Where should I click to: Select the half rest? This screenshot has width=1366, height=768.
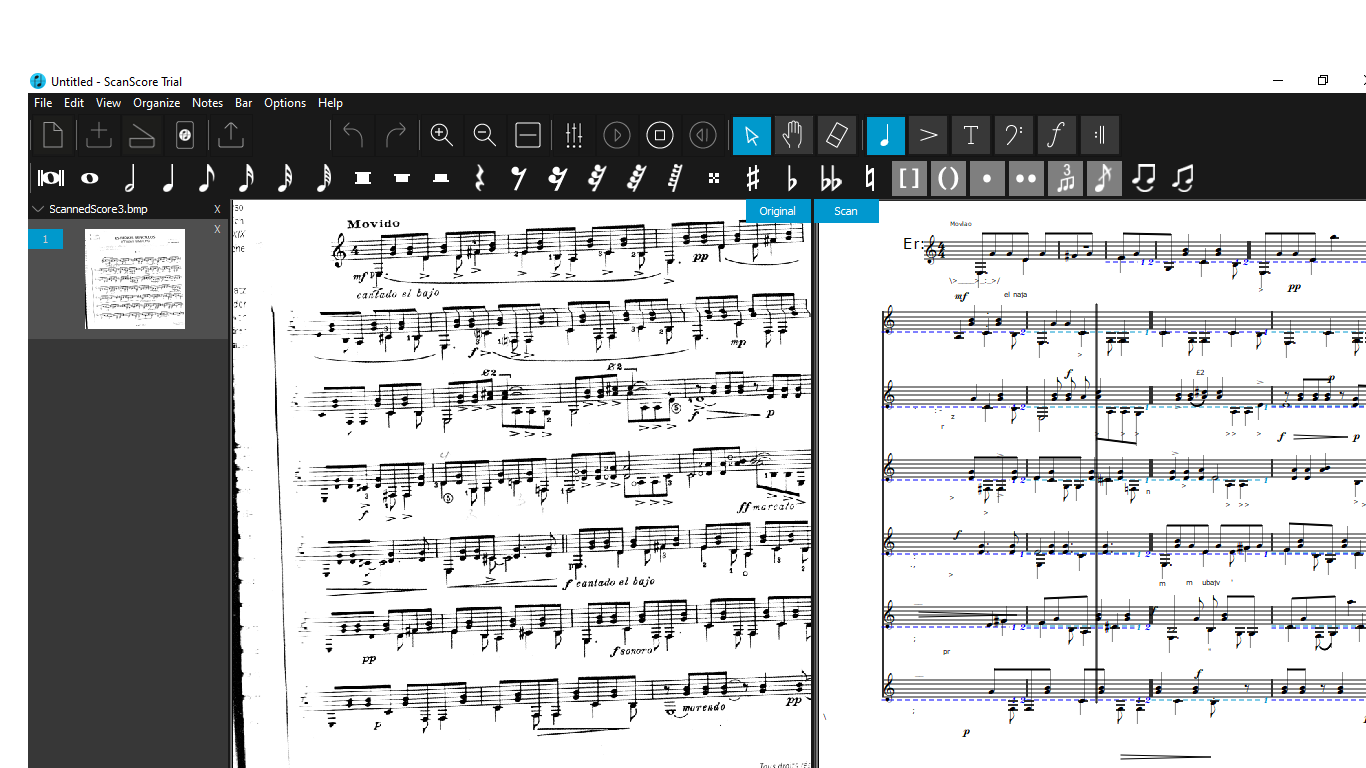[441, 178]
